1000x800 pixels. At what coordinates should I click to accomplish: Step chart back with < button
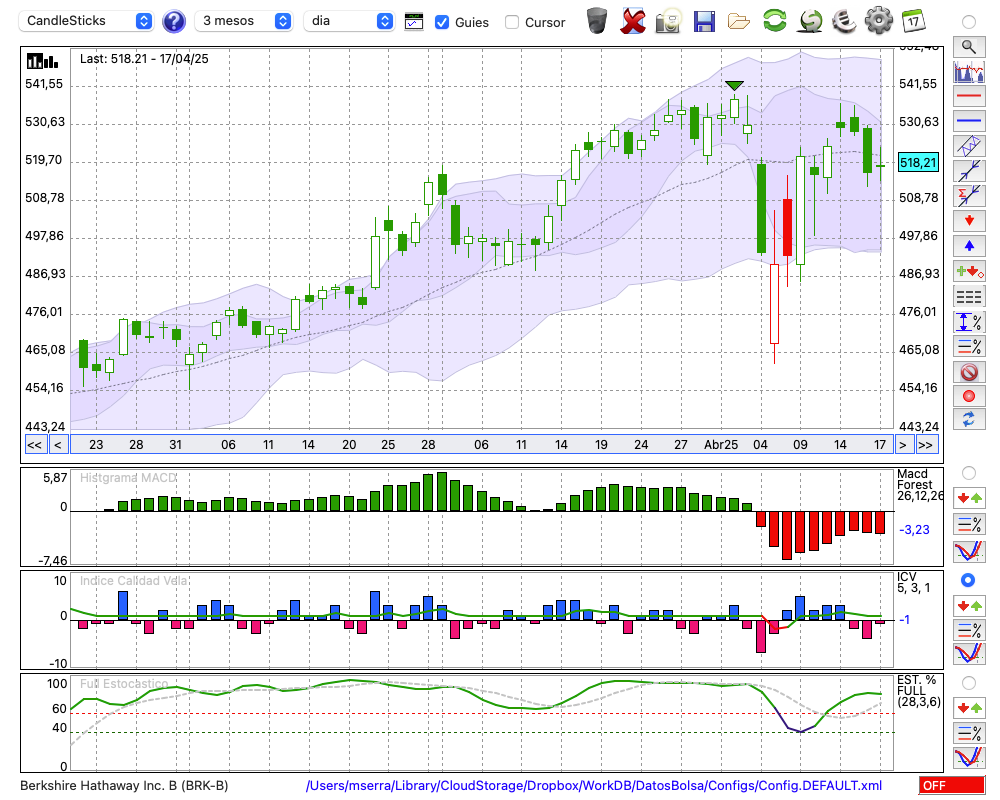pos(57,445)
